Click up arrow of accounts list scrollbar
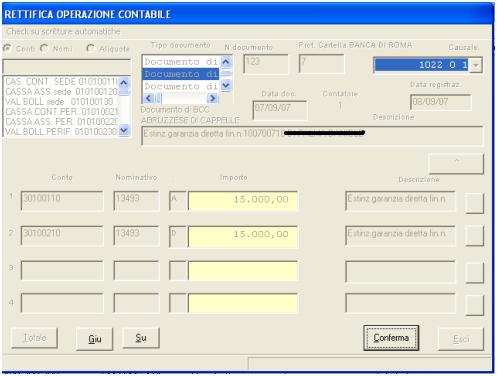497x376 pixels. click(124, 82)
